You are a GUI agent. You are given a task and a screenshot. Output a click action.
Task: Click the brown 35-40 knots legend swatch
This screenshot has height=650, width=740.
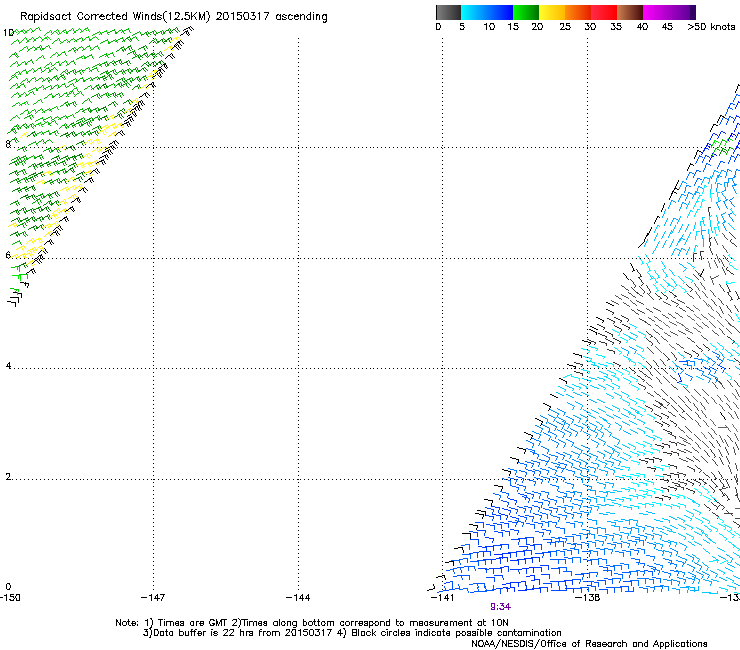point(630,12)
